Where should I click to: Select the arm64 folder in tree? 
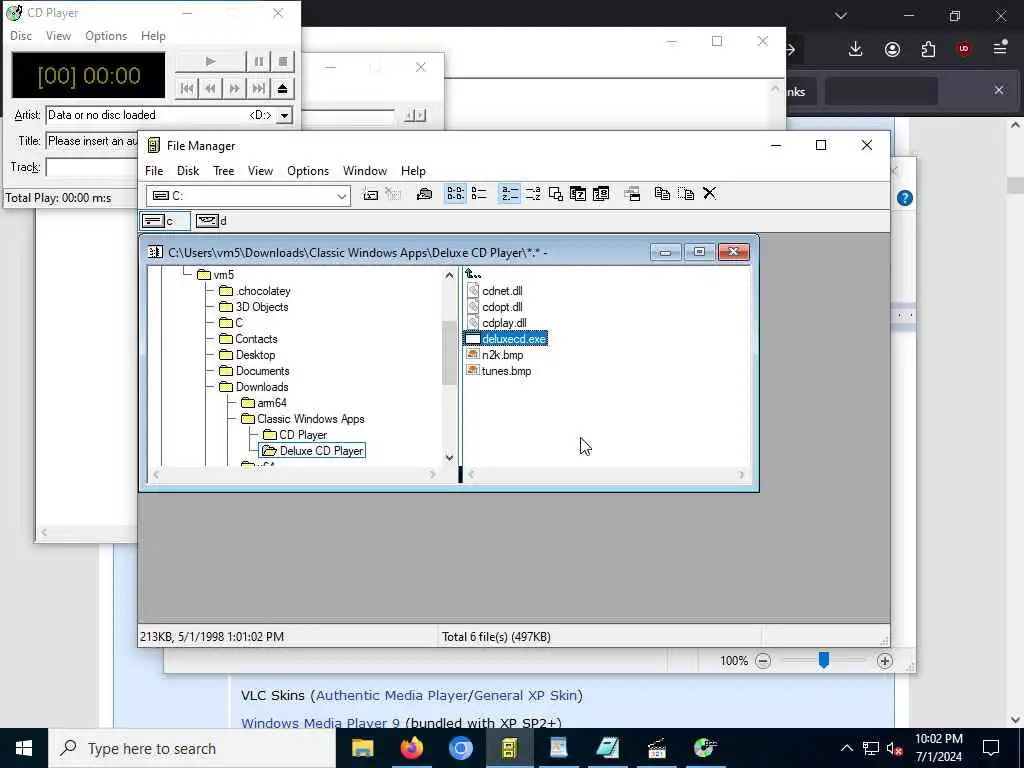pyautogui.click(x=264, y=403)
